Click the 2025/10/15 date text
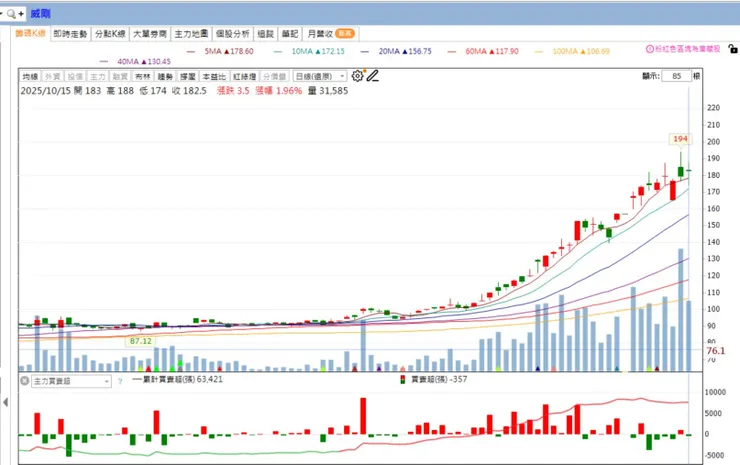This screenshot has width=740, height=465. coord(45,91)
